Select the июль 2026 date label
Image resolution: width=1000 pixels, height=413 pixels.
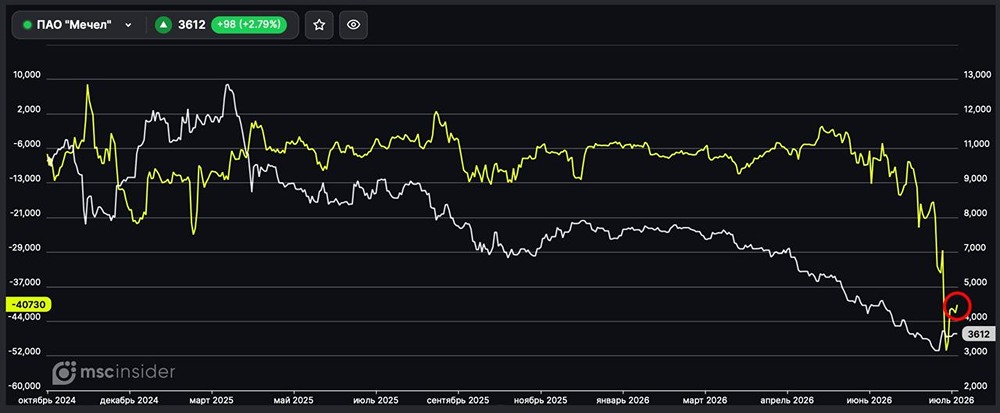pos(951,400)
